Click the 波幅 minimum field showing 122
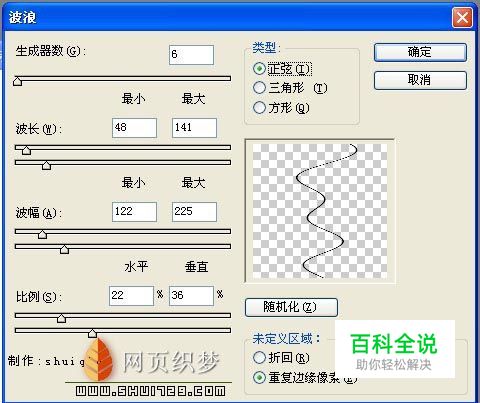The width and height of the screenshot is (480, 403). pos(134,212)
